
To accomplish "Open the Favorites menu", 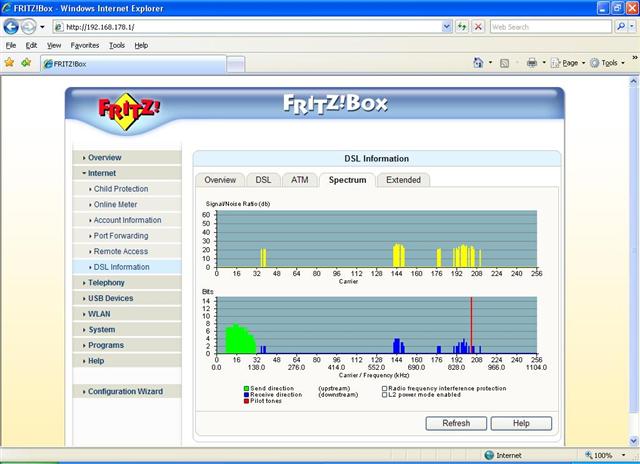I will [x=84, y=45].
